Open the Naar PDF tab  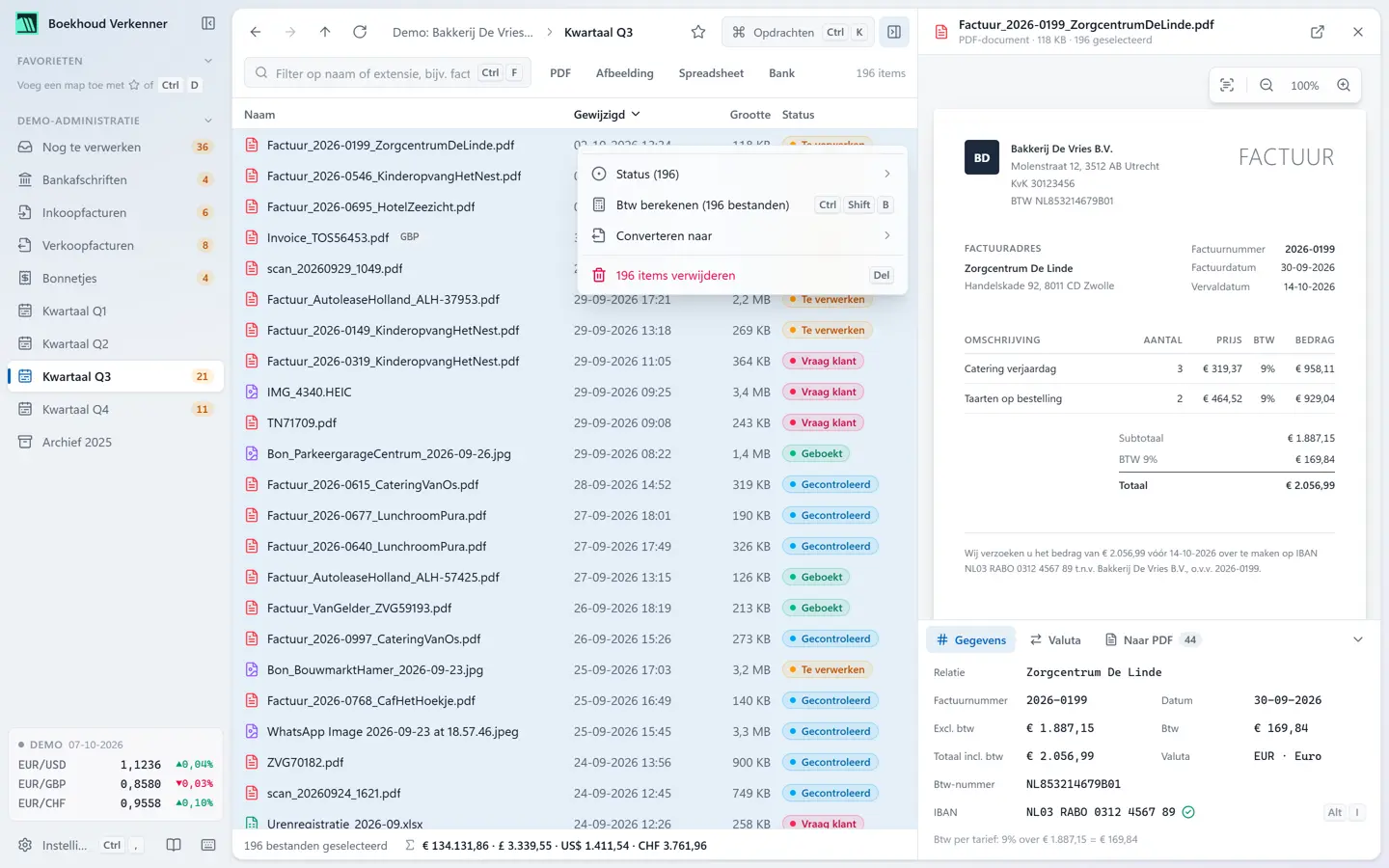point(1151,639)
